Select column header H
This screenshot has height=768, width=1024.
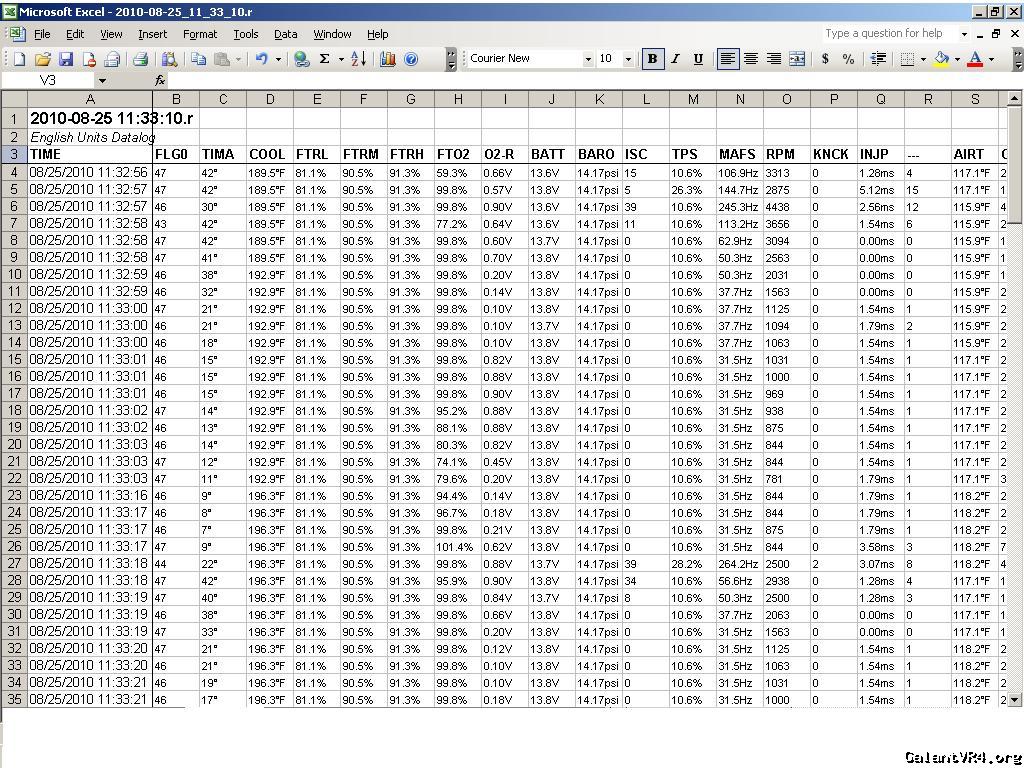[458, 99]
